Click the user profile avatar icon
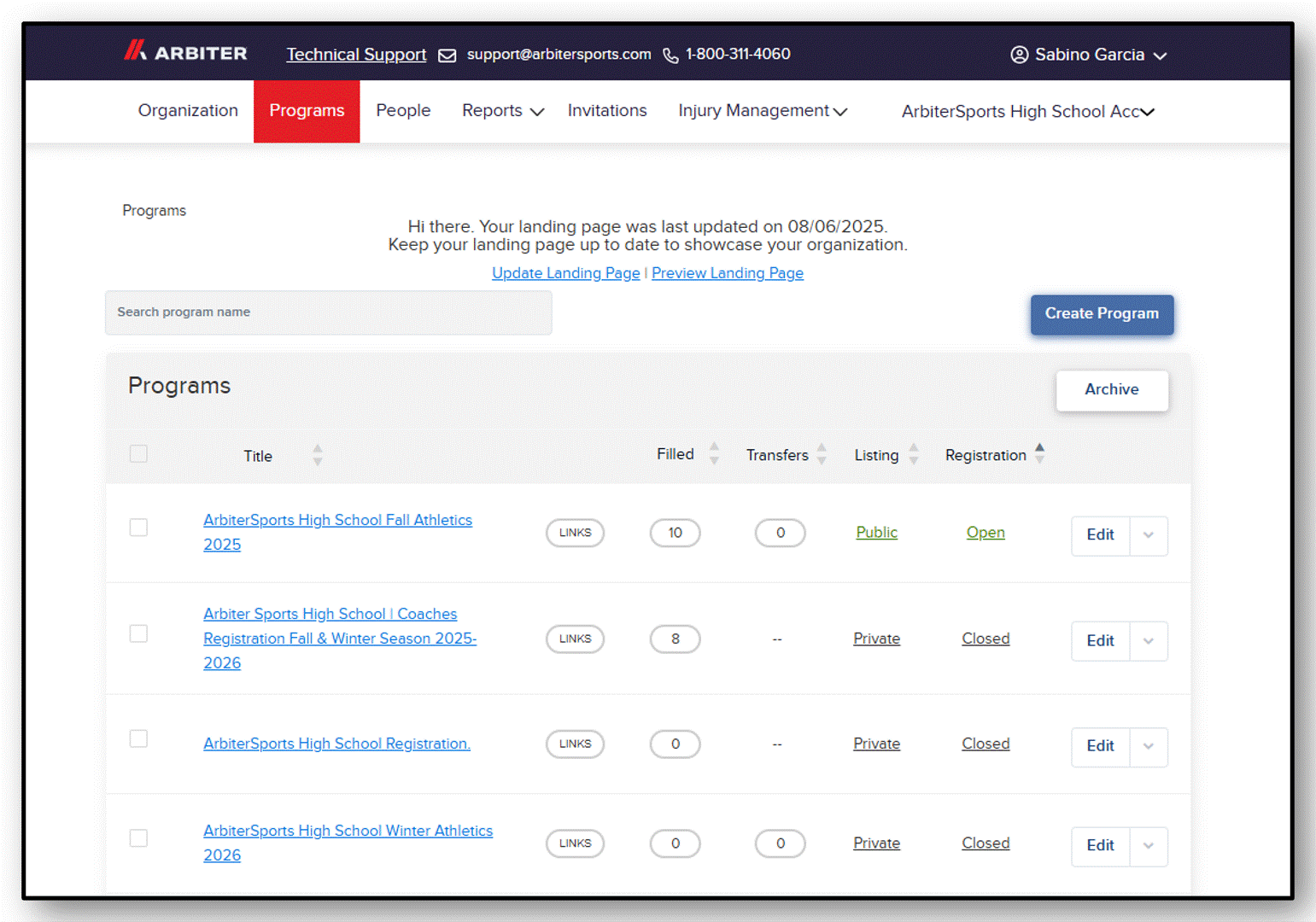Viewport: 1316px width, 922px height. coord(1019,55)
